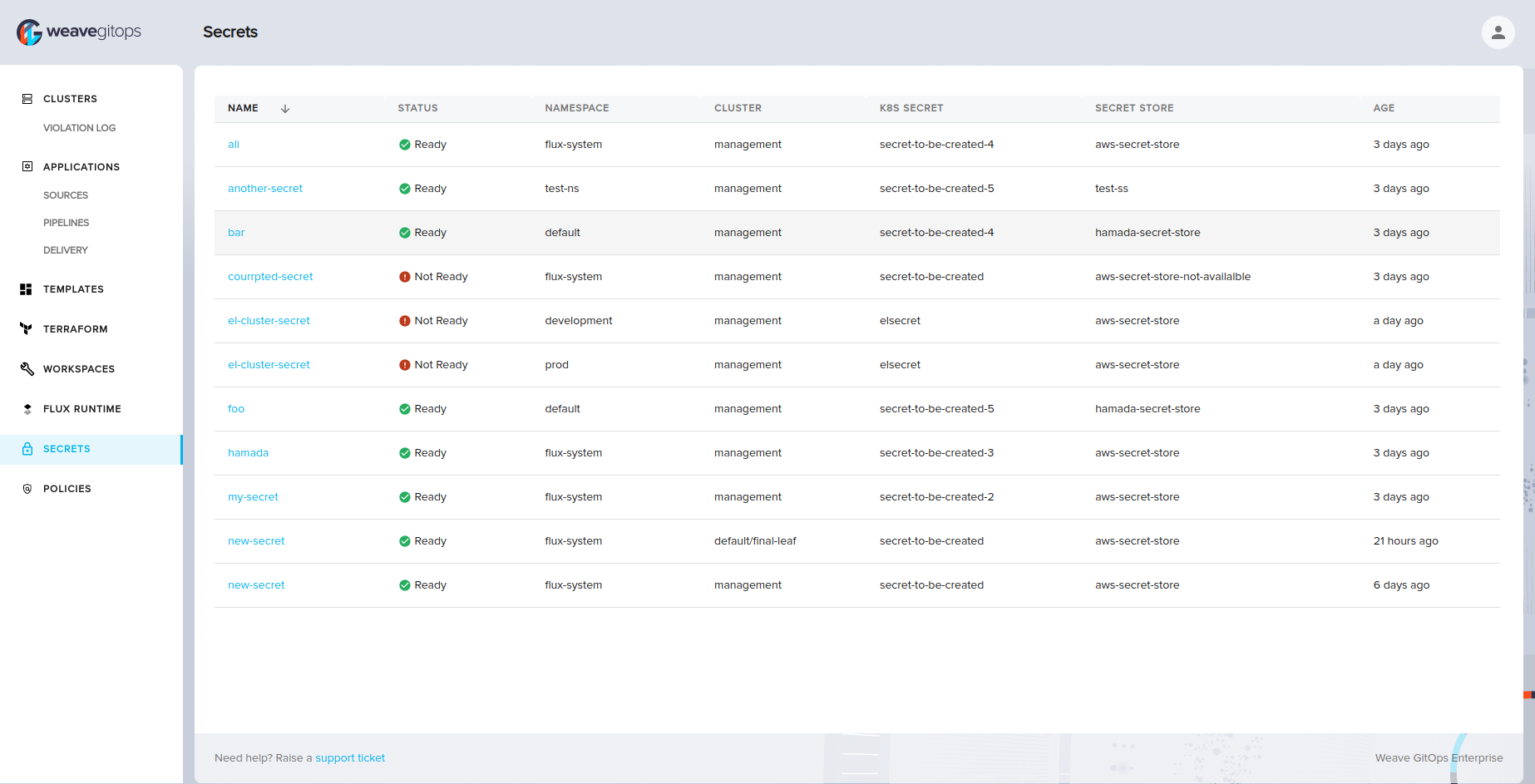
Task: Click the Terraform sidebar icon
Action: click(x=27, y=329)
